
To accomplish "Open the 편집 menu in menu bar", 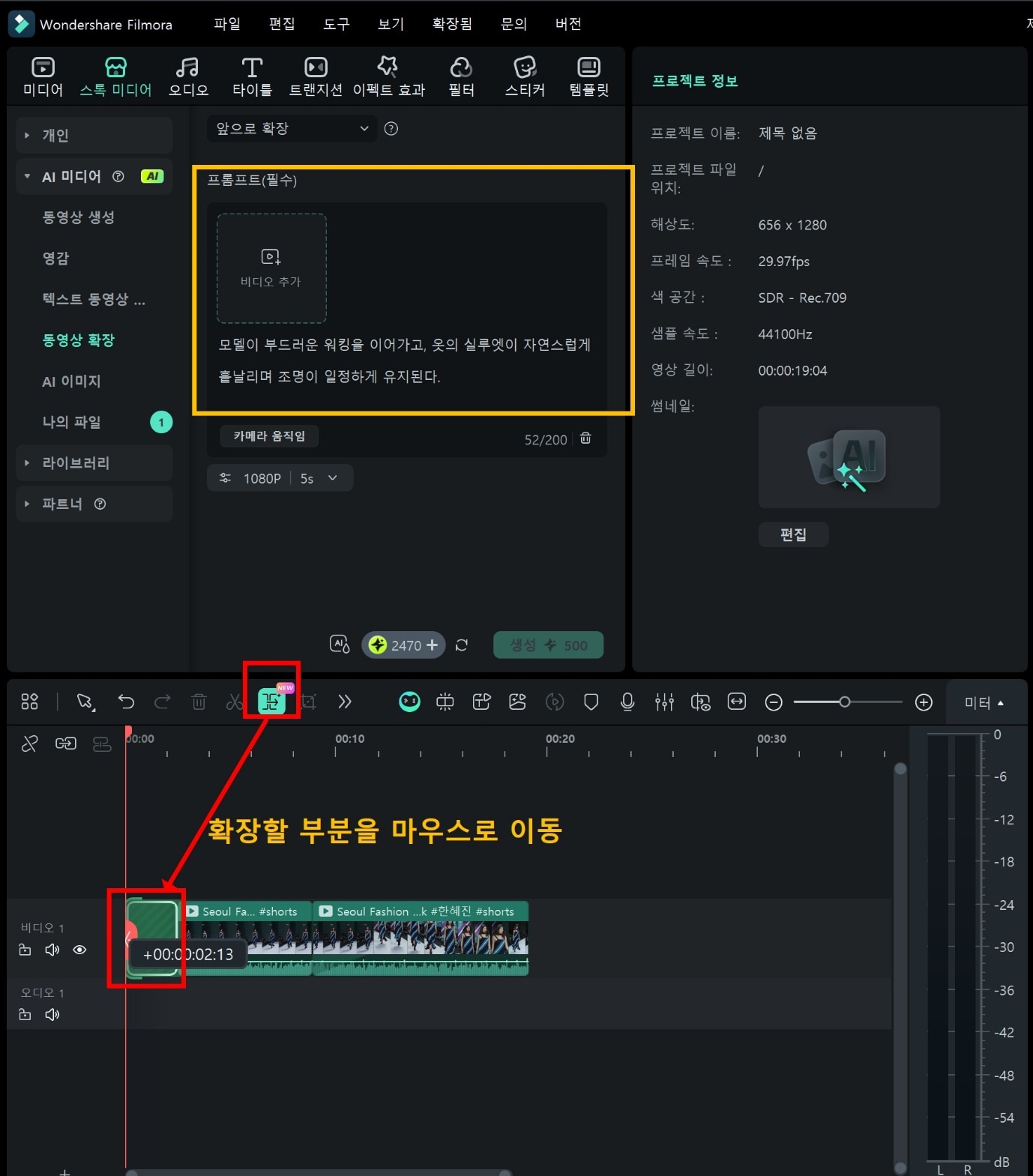I will 282,24.
